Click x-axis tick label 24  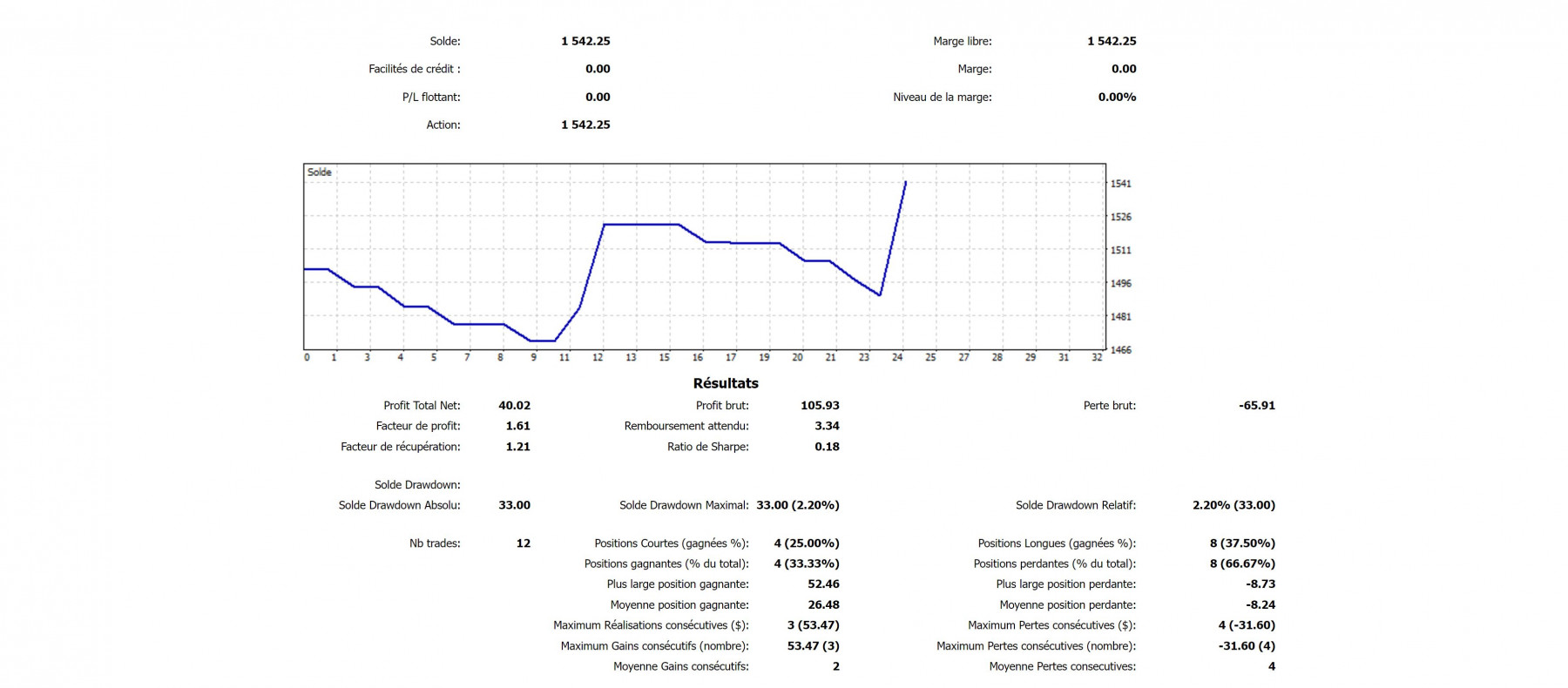pyautogui.click(x=897, y=357)
